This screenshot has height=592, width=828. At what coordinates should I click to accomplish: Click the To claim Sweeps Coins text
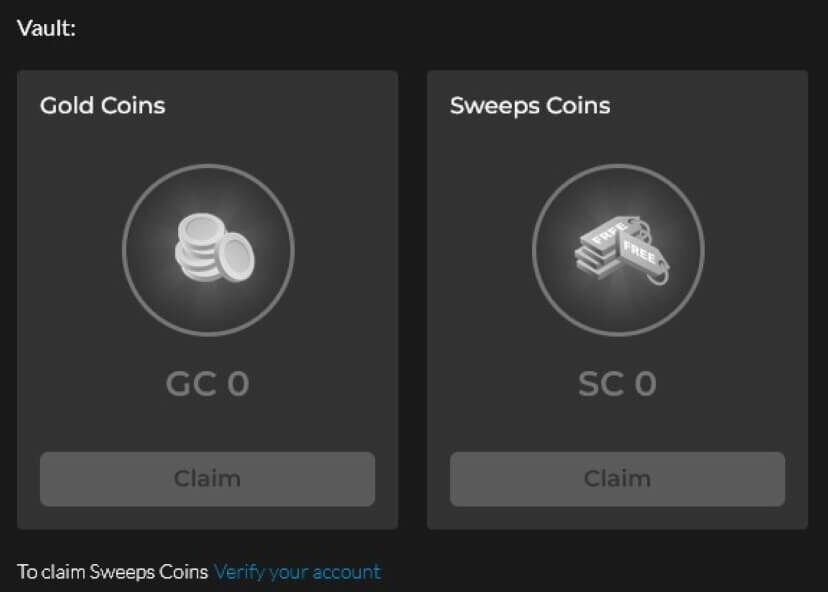point(112,572)
